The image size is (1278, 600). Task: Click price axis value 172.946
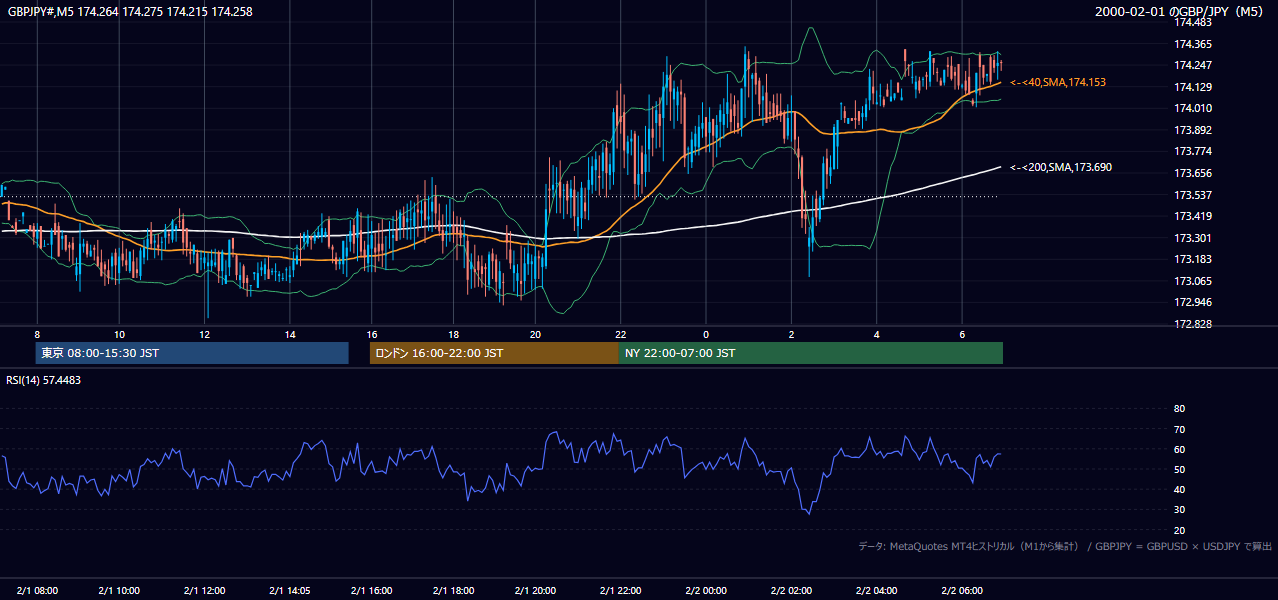click(1193, 302)
